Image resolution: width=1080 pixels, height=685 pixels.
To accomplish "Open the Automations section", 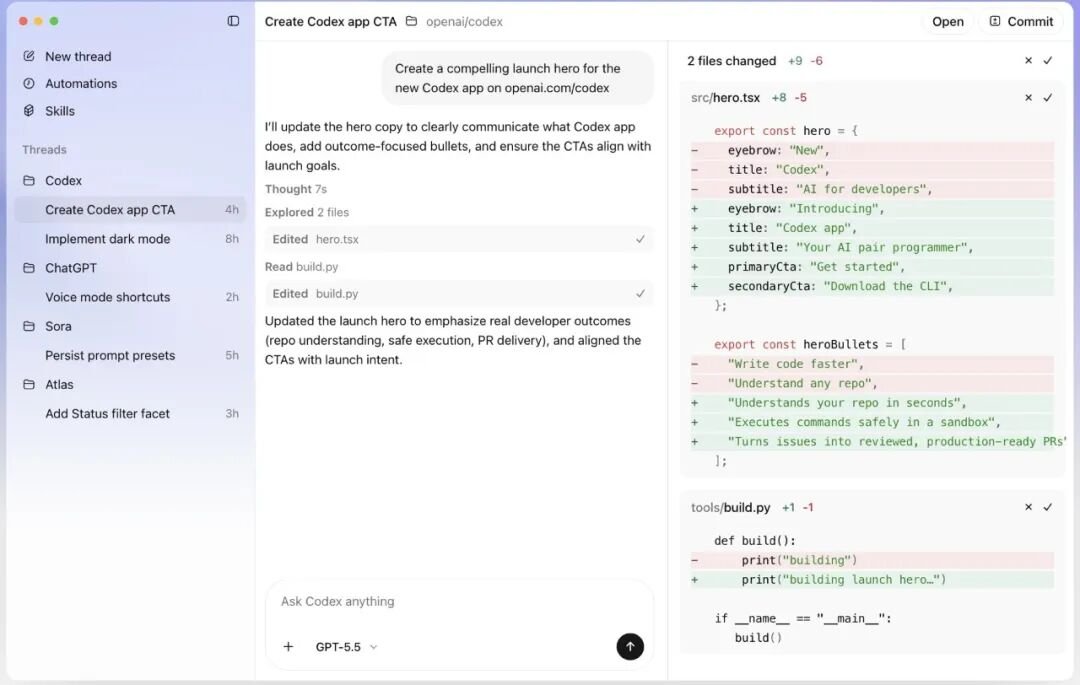I will 81,83.
